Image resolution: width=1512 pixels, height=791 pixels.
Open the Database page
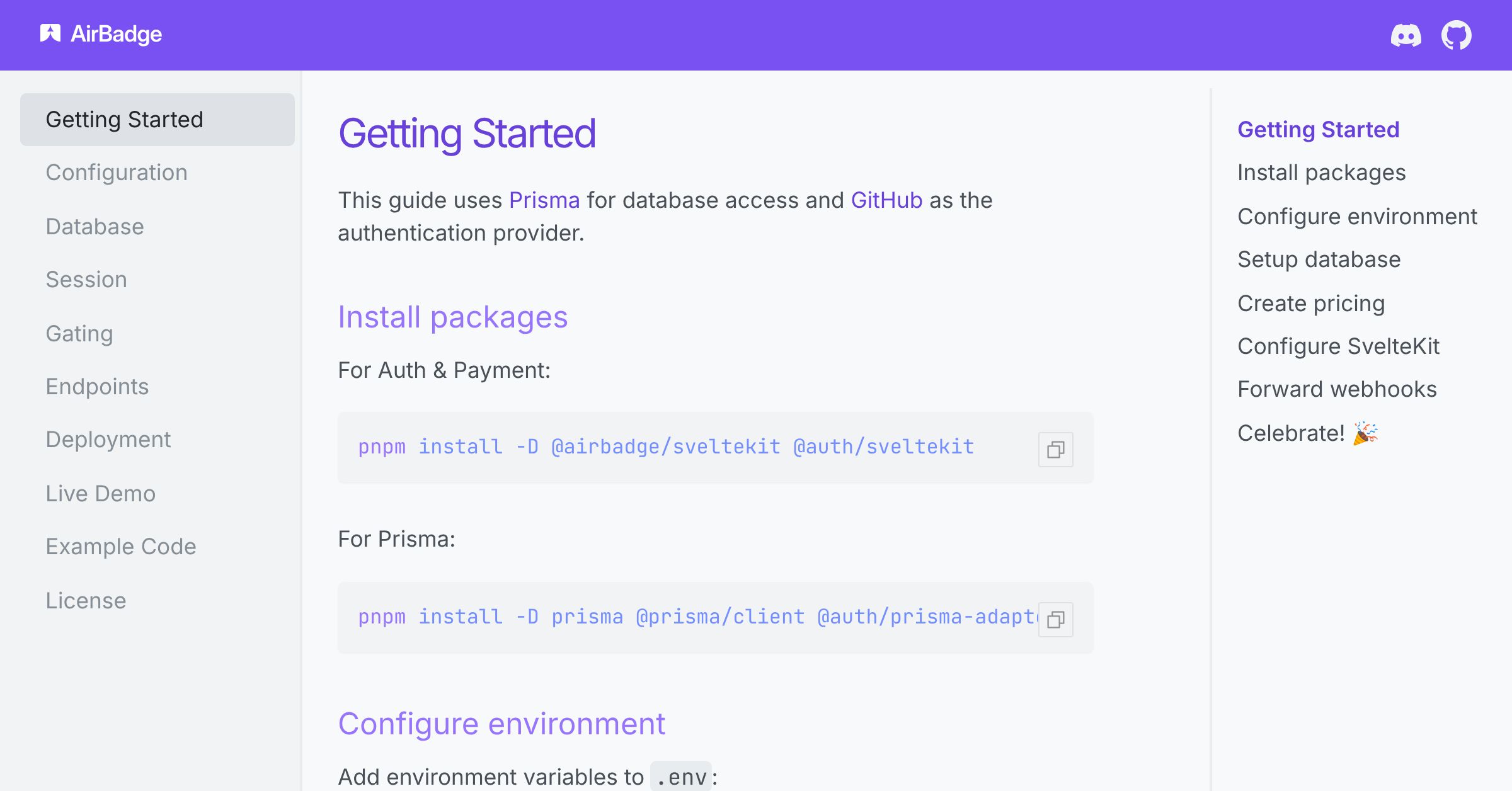coord(95,226)
